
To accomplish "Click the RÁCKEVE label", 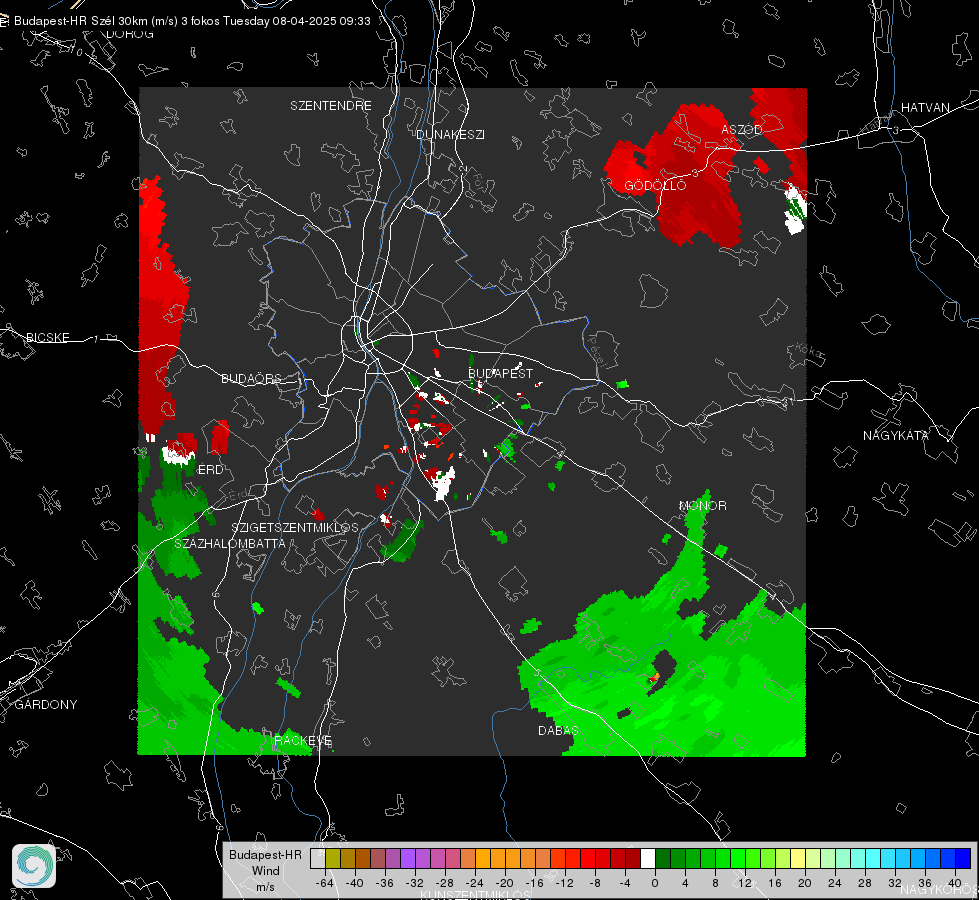I will 303,741.
